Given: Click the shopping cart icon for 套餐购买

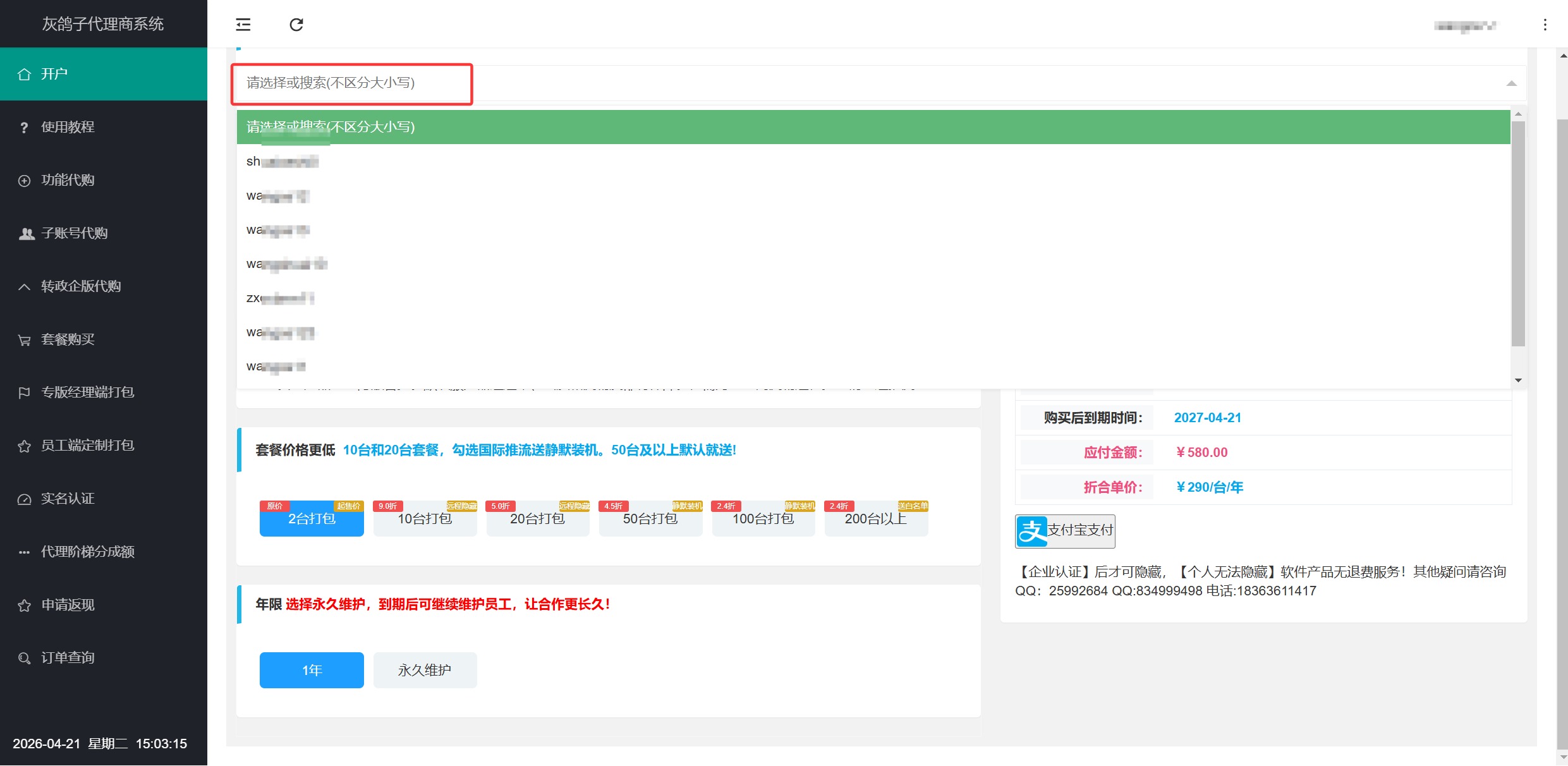Looking at the screenshot, I should coord(24,340).
